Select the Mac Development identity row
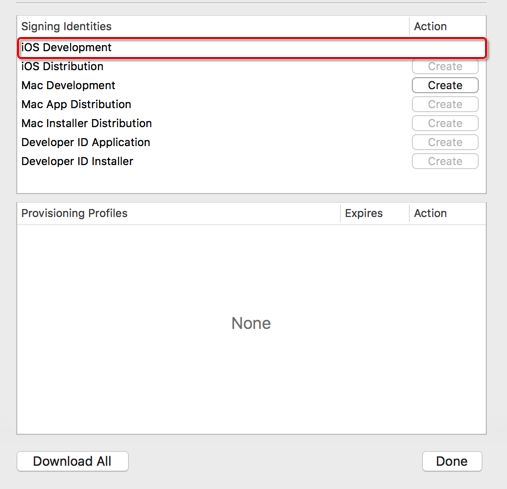507x489 pixels. pos(252,85)
